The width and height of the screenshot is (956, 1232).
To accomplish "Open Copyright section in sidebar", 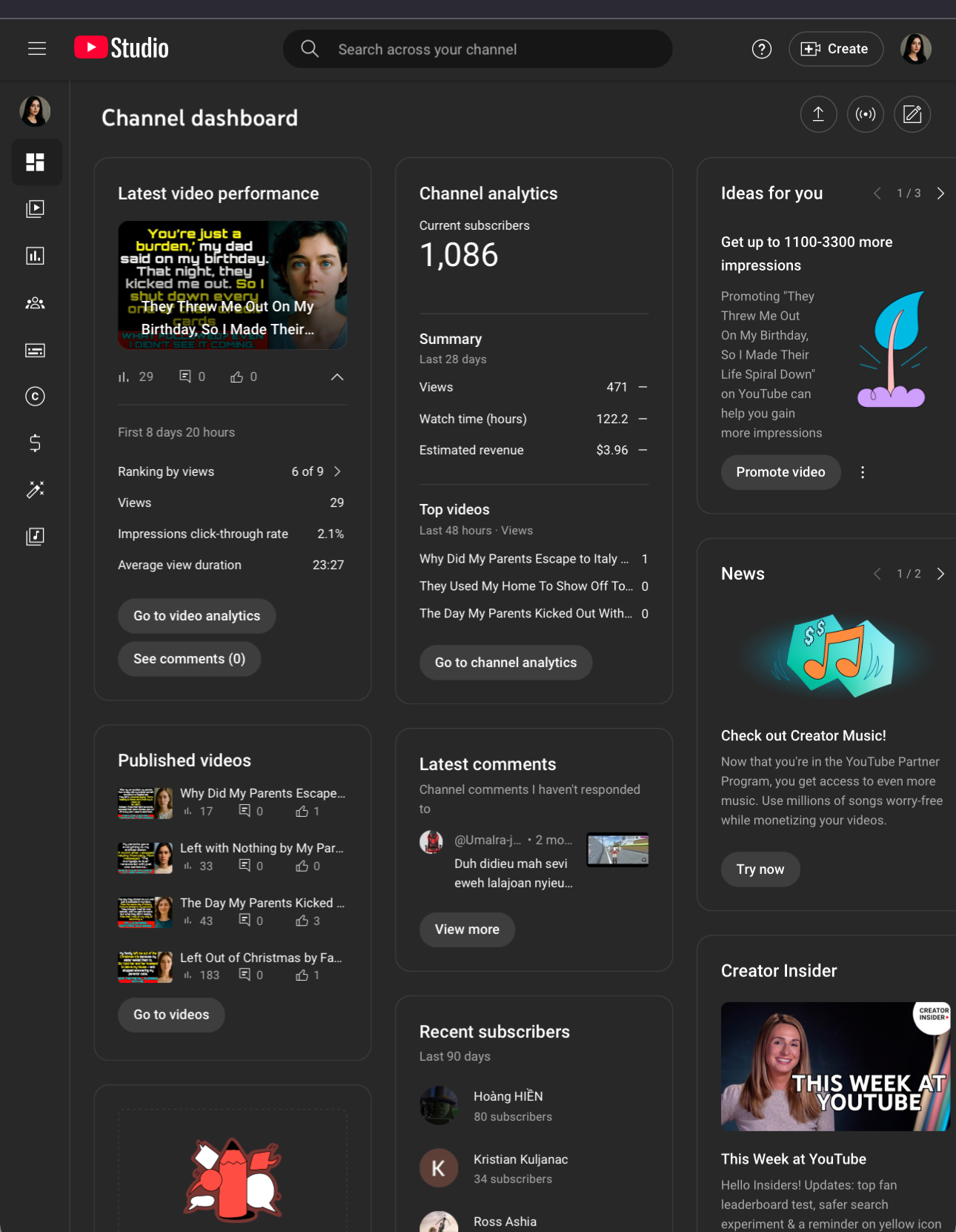I will (36, 397).
